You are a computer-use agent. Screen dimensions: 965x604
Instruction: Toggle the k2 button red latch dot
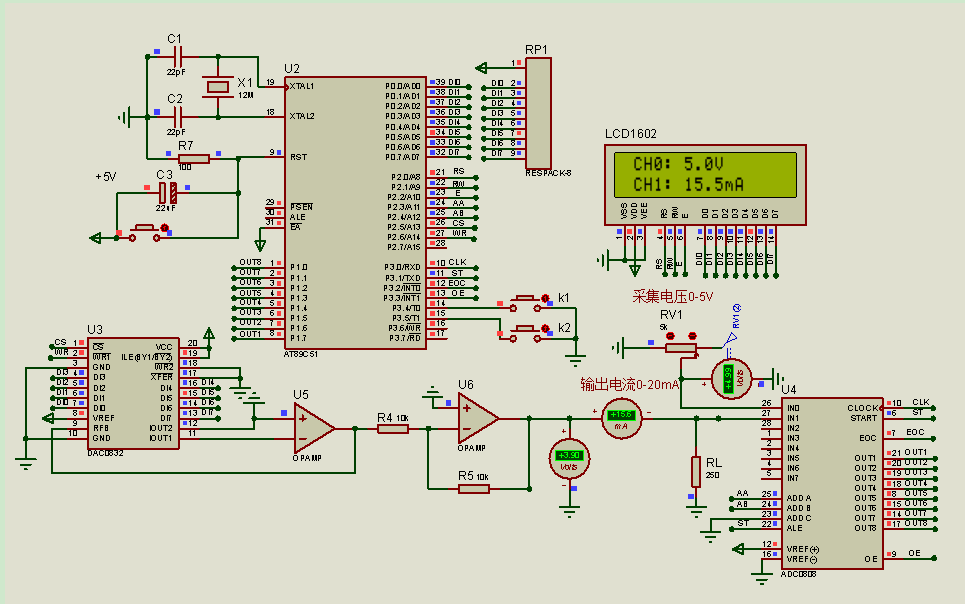545,328
